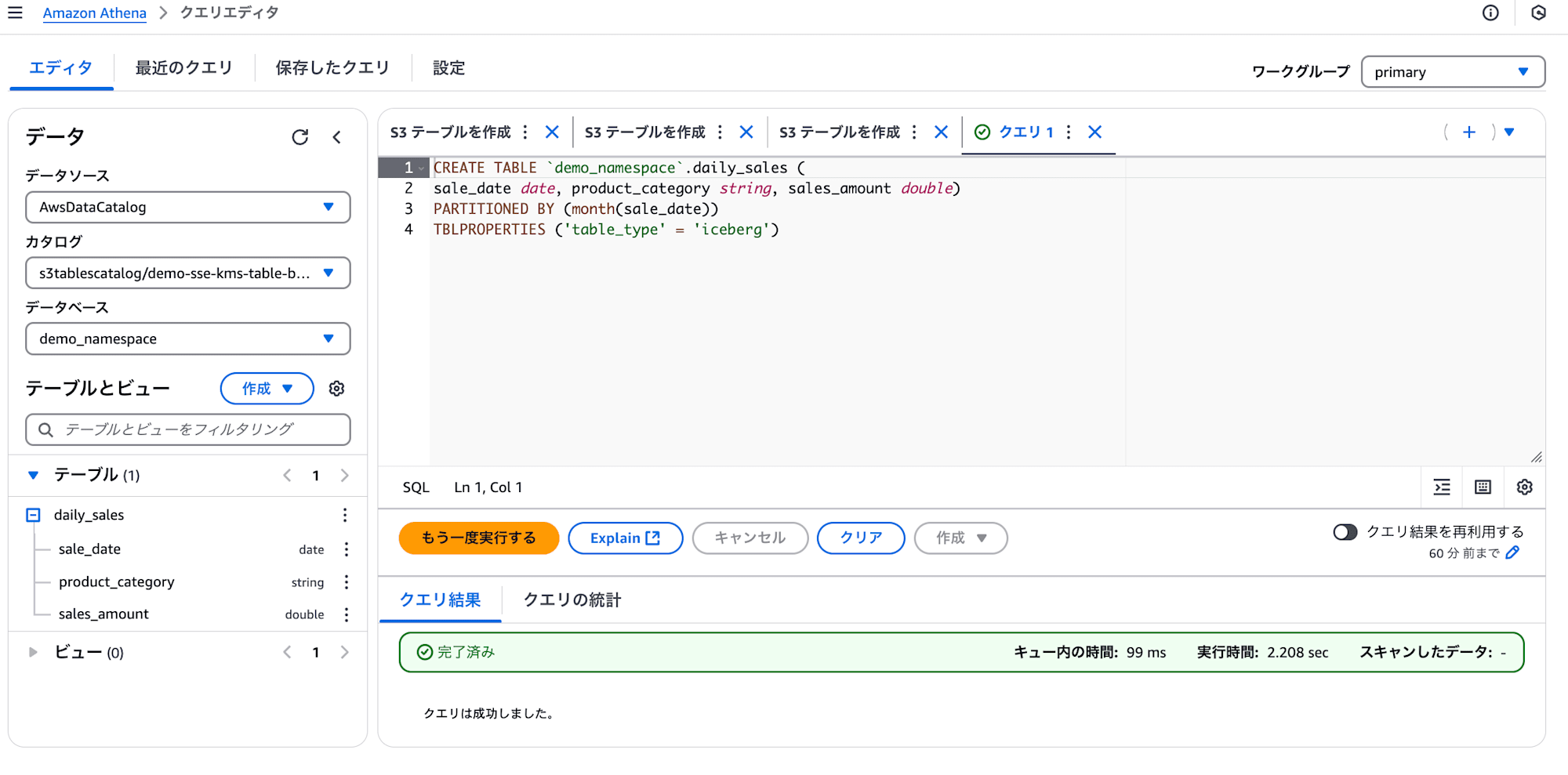Open the データソース dropdown
The image size is (1568, 775).
click(x=188, y=208)
